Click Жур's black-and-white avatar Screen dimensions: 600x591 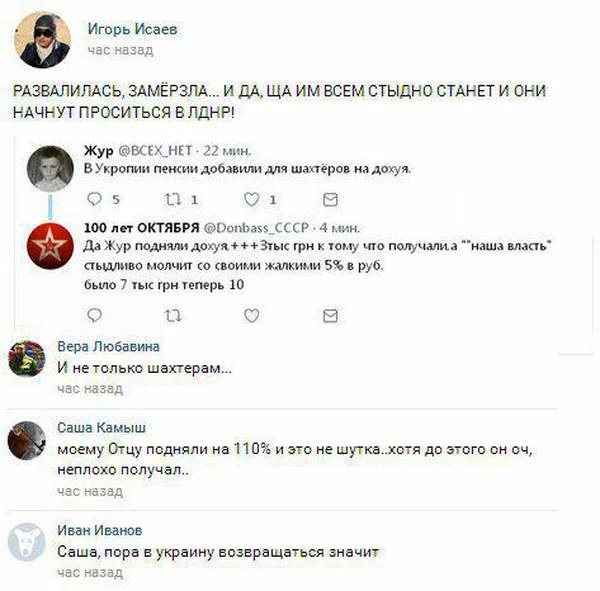coord(50,168)
